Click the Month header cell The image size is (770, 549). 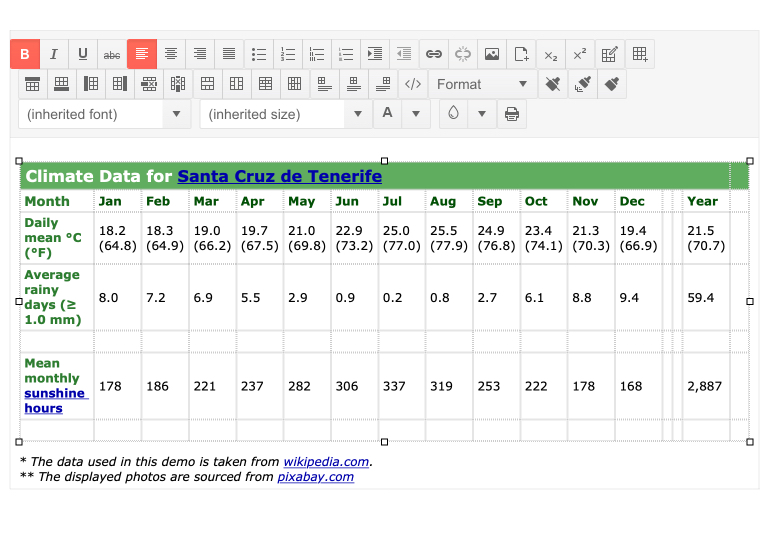[x=57, y=201]
